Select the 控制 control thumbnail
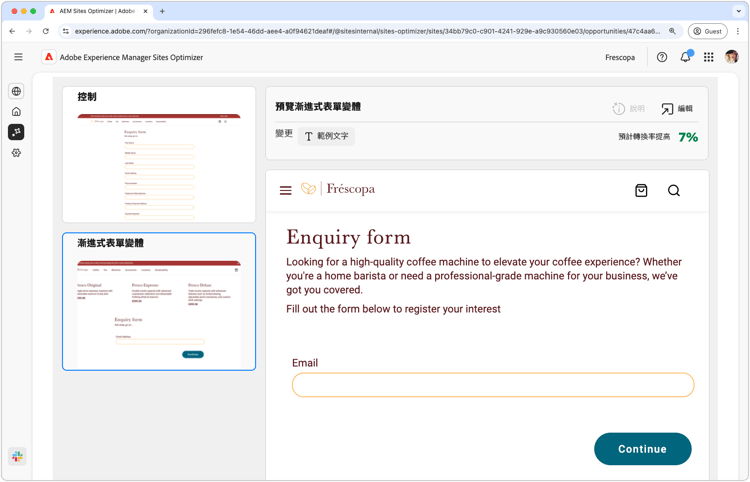The width and height of the screenshot is (750, 482). (159, 154)
